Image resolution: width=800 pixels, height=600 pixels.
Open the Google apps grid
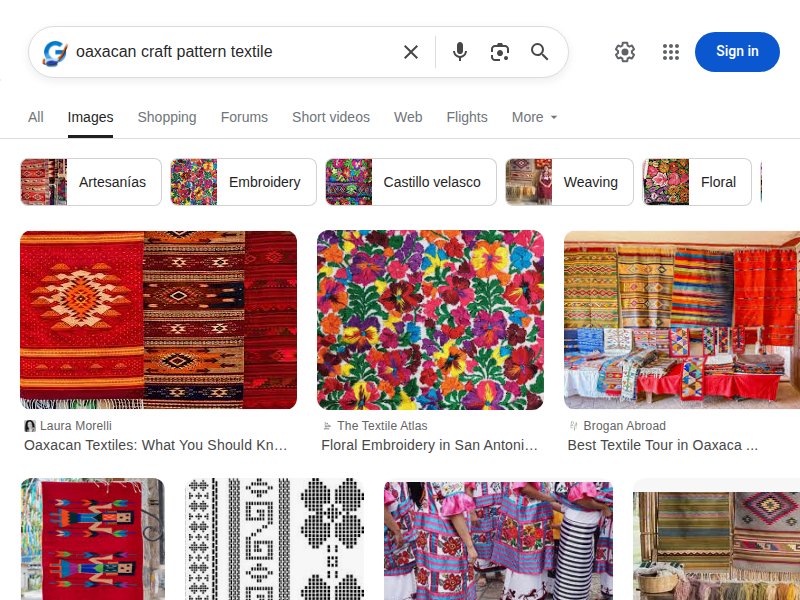pyautogui.click(x=670, y=51)
